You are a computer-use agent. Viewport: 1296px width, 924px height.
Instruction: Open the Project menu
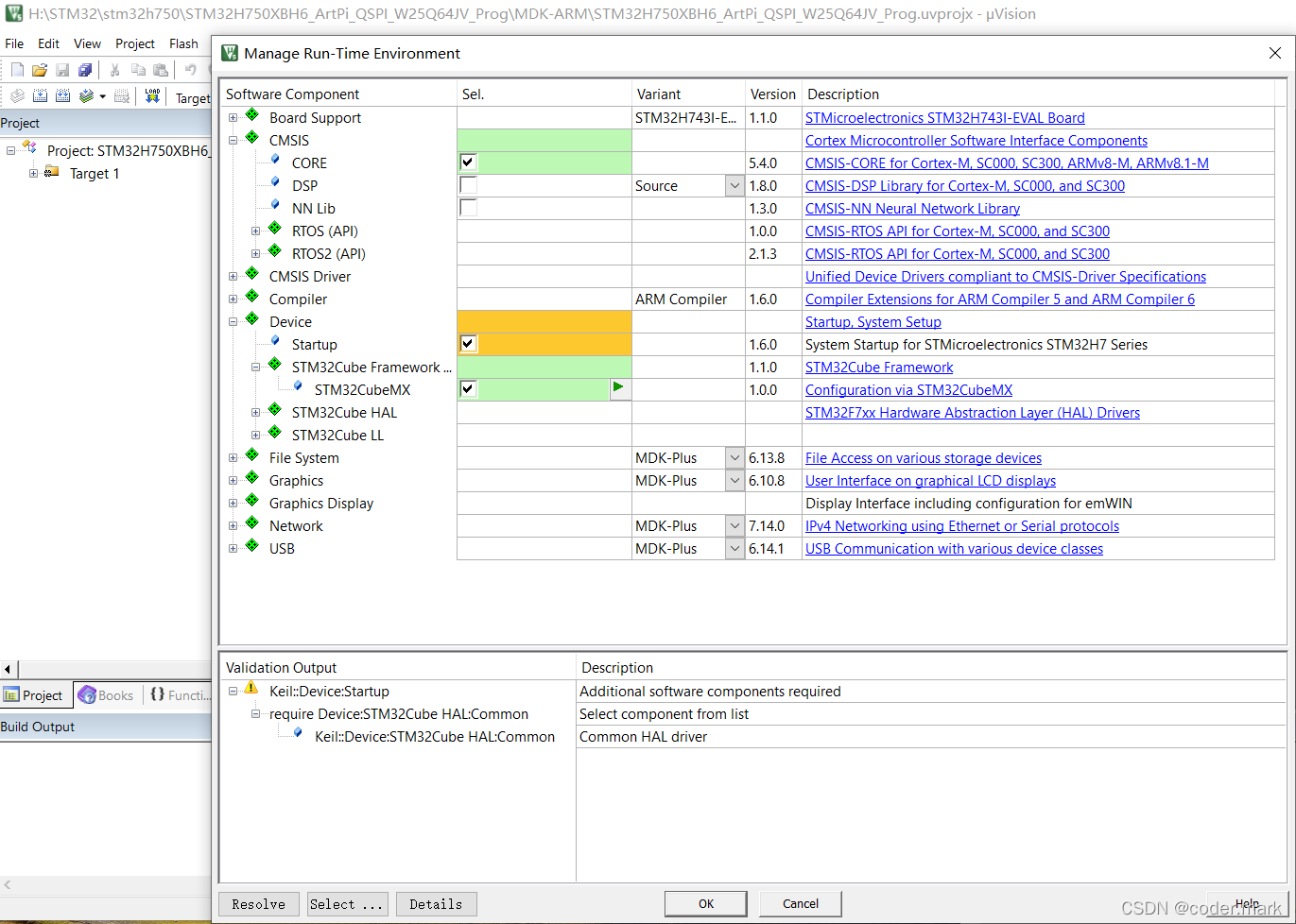pyautogui.click(x=135, y=43)
